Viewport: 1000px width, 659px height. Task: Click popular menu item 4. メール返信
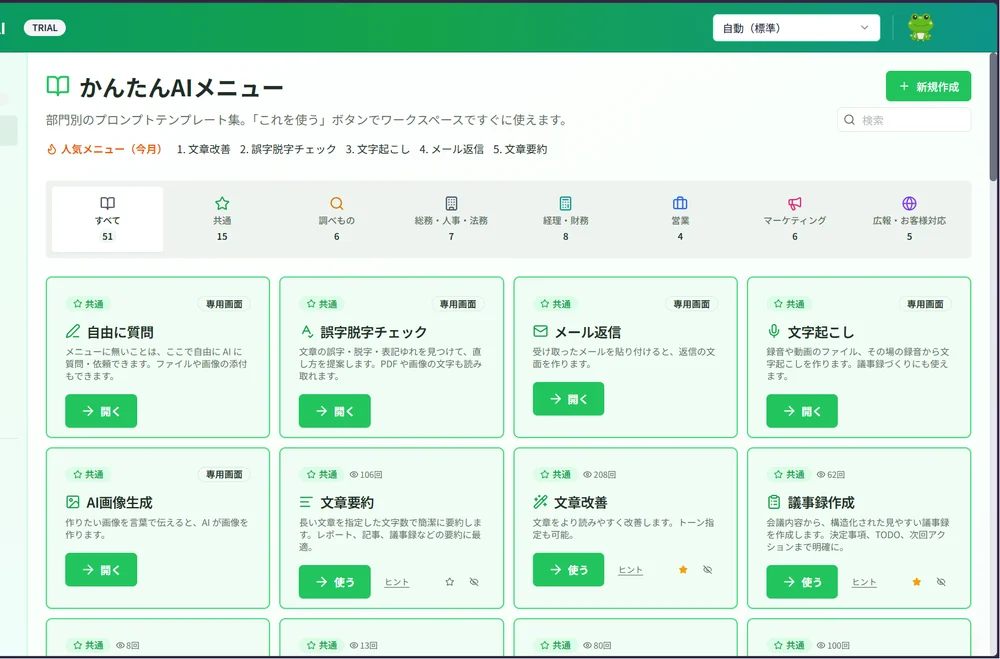tap(452, 149)
